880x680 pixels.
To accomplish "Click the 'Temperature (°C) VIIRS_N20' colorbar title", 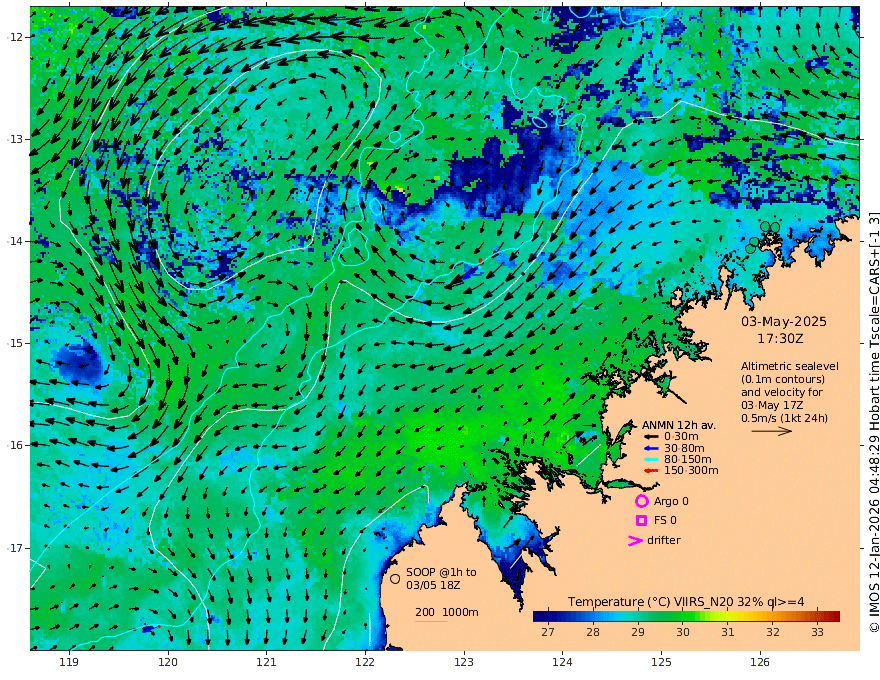I will (650, 602).
